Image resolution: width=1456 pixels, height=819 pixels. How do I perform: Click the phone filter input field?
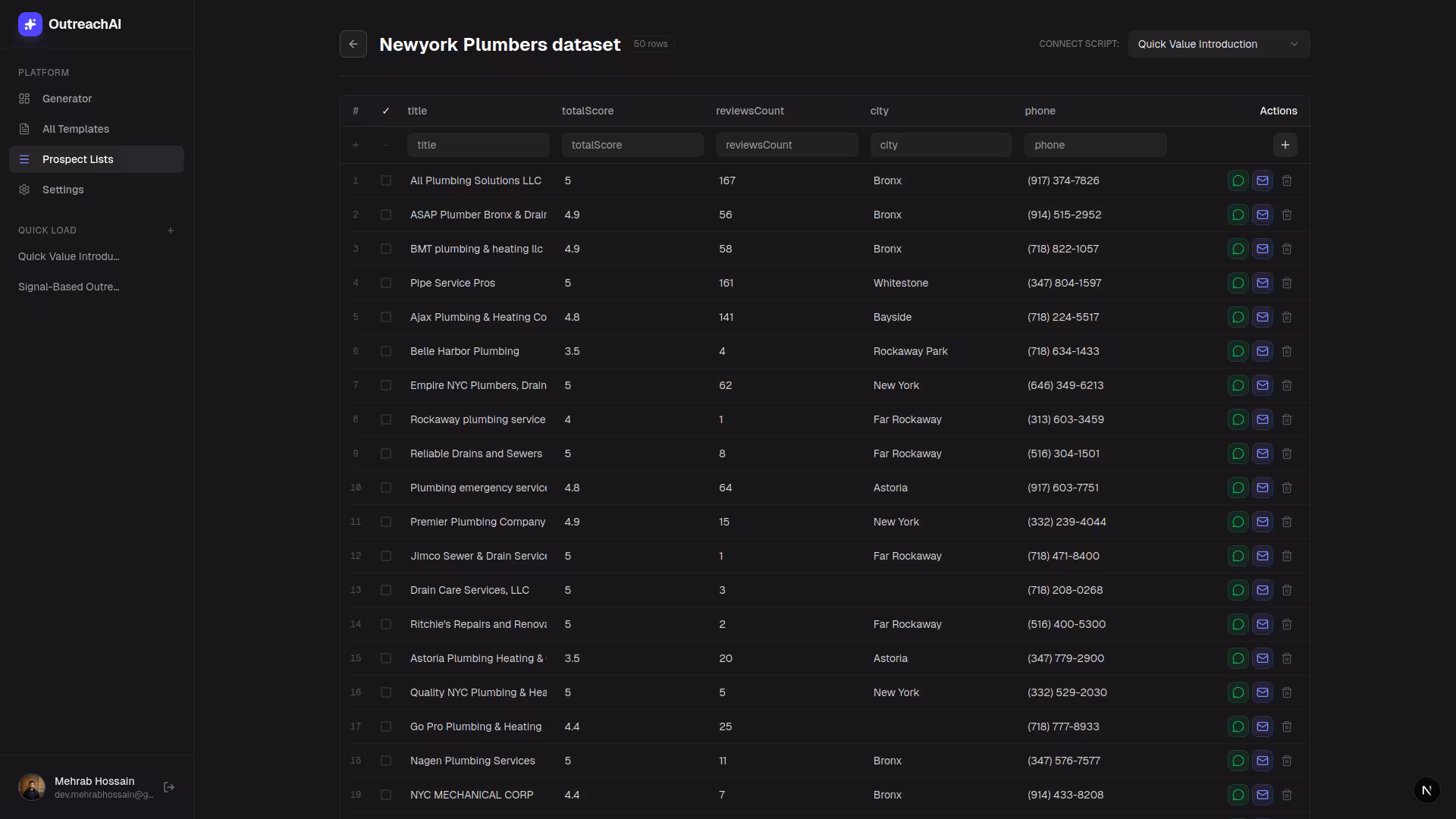[1095, 145]
